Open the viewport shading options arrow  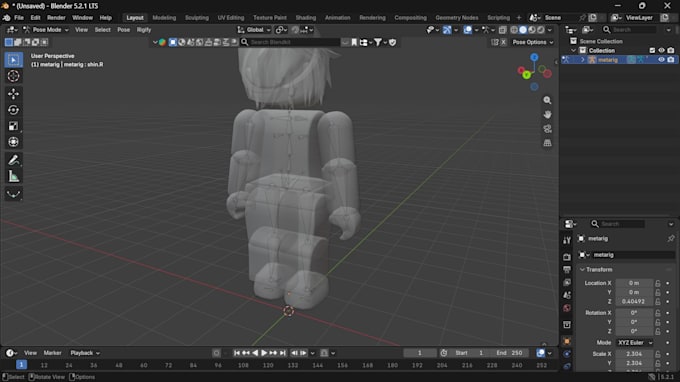[550, 30]
